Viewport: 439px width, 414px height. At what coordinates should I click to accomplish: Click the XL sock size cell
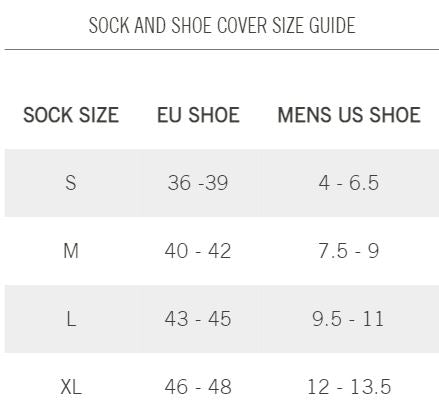(x=71, y=387)
